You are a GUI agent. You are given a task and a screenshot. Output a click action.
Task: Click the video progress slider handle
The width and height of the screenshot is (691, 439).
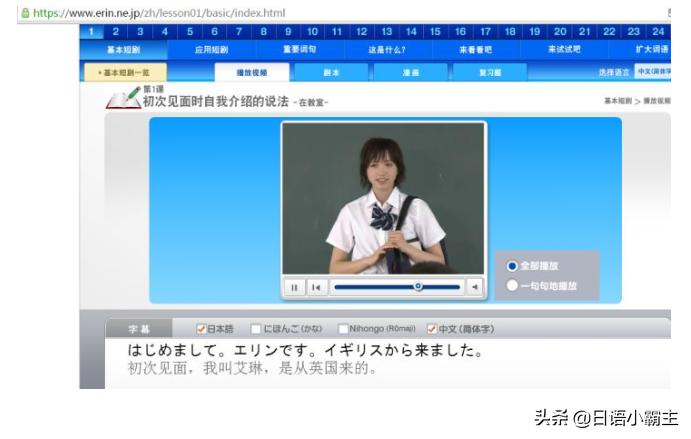click(x=418, y=286)
